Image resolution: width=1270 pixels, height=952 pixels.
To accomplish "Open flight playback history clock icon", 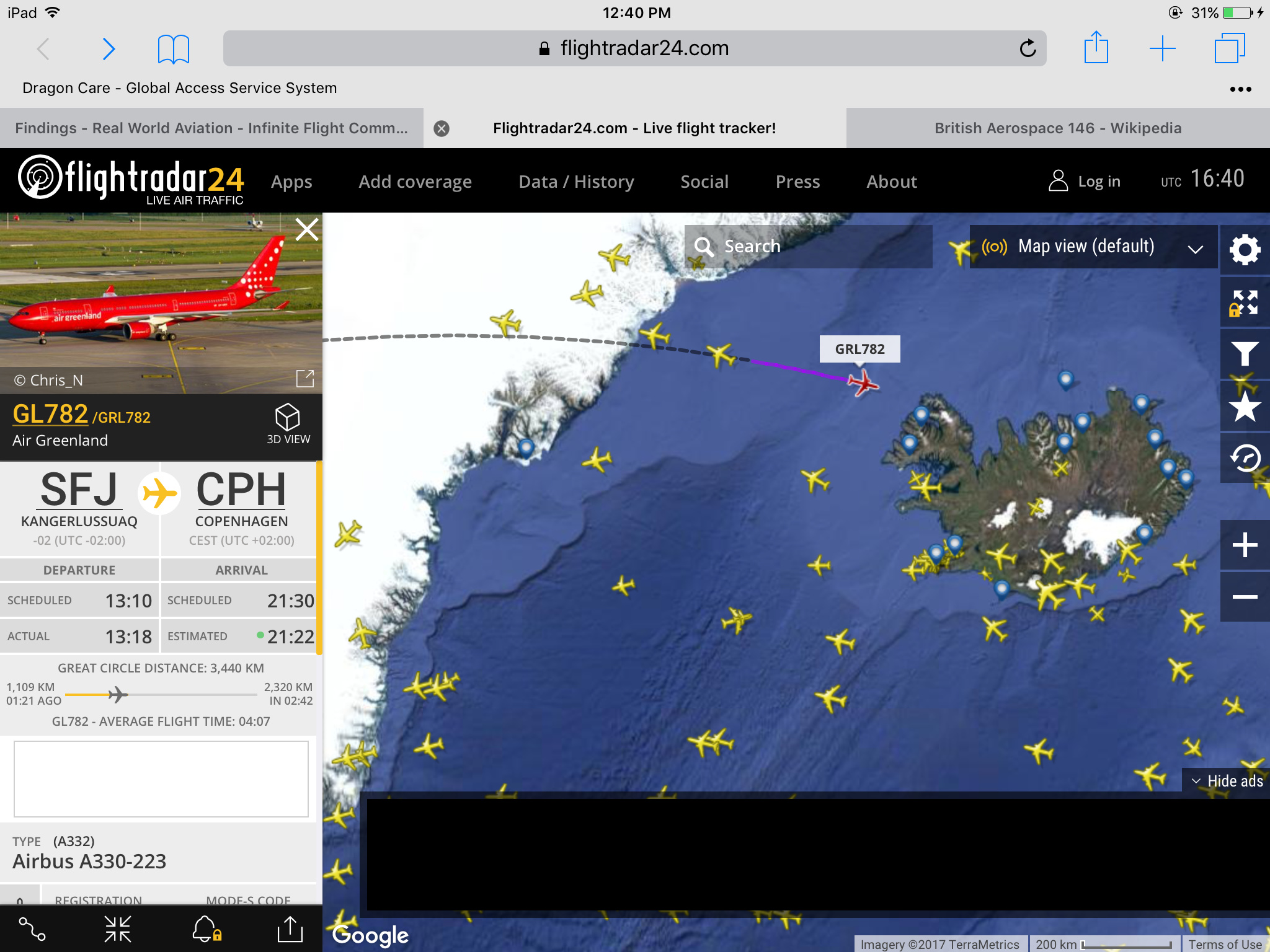I will pyautogui.click(x=1245, y=458).
